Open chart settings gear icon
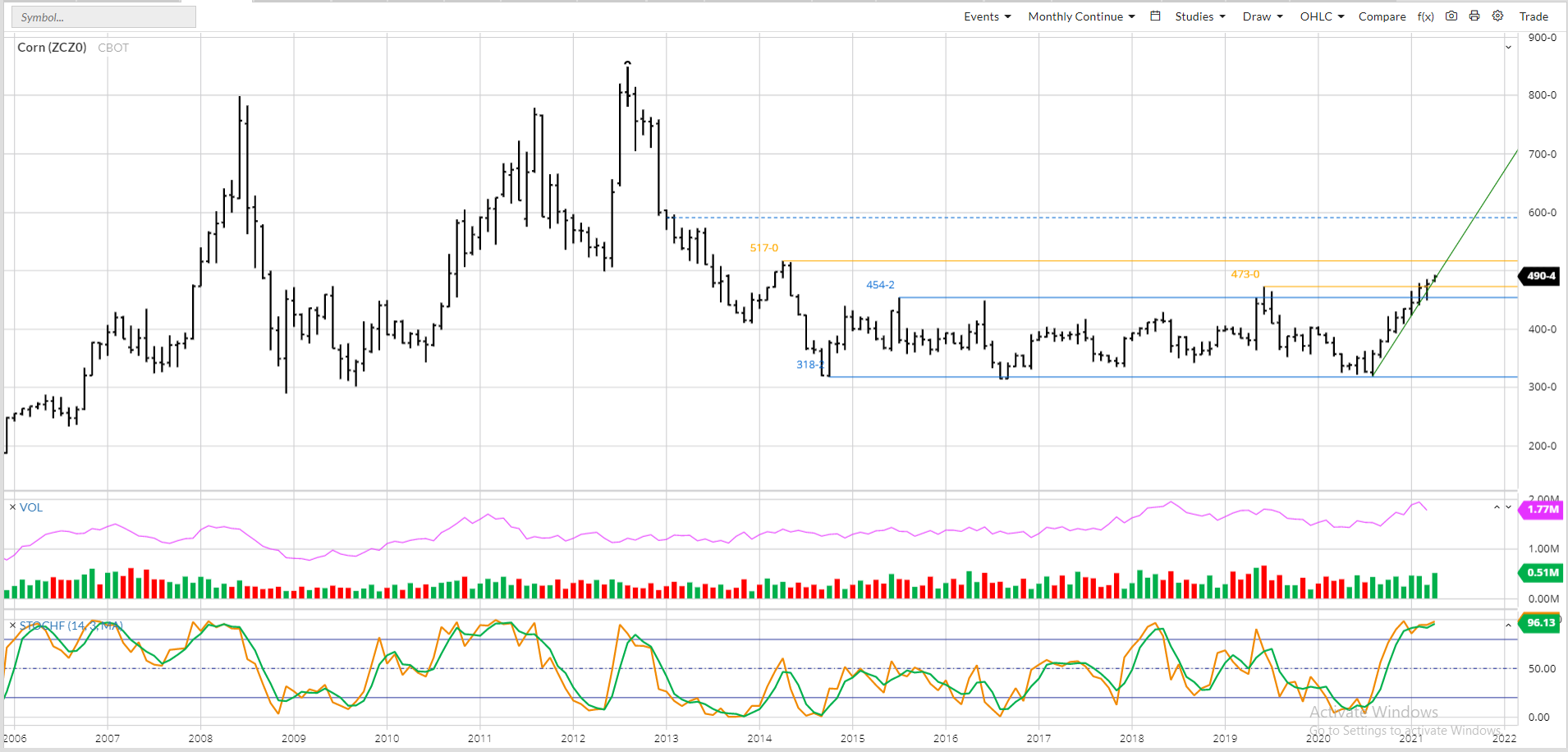 click(x=1497, y=16)
